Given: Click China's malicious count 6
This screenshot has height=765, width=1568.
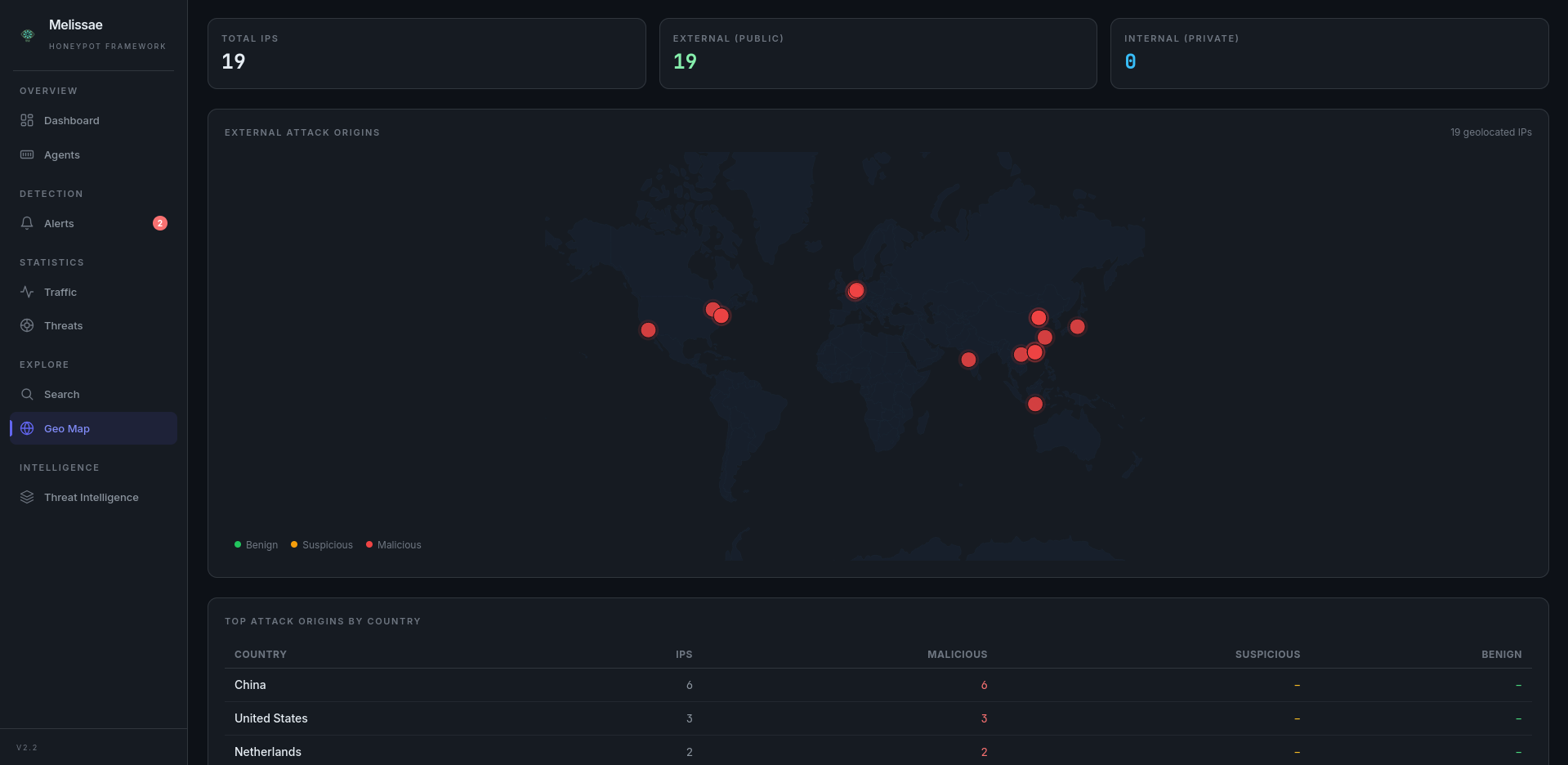Looking at the screenshot, I should click(984, 685).
